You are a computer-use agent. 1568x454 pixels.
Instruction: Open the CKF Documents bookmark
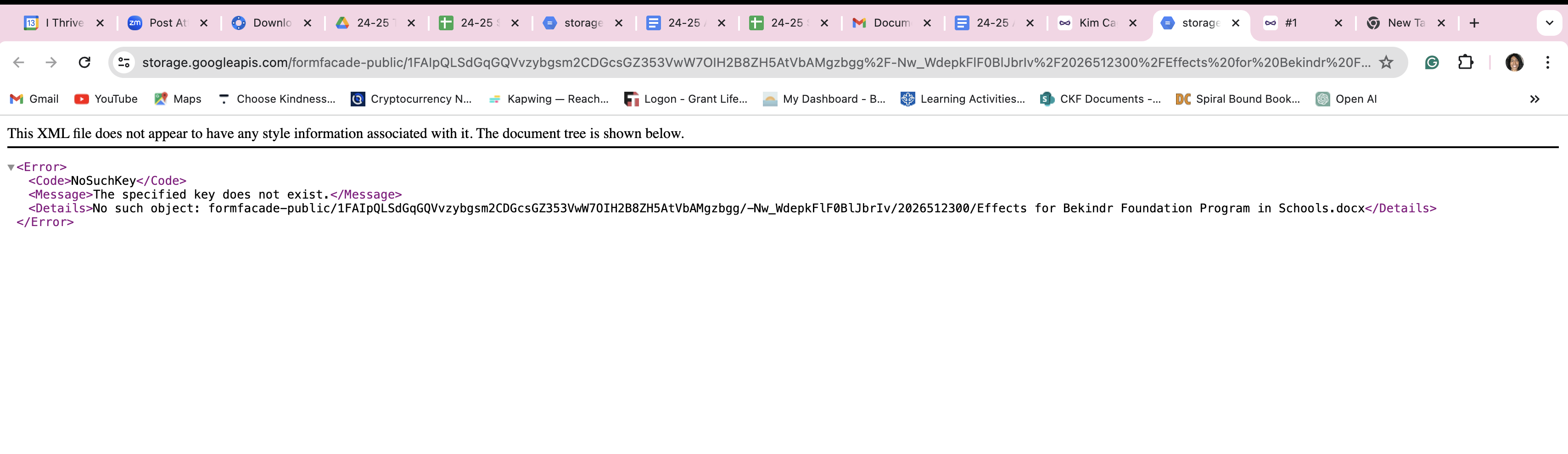pyautogui.click(x=1101, y=99)
